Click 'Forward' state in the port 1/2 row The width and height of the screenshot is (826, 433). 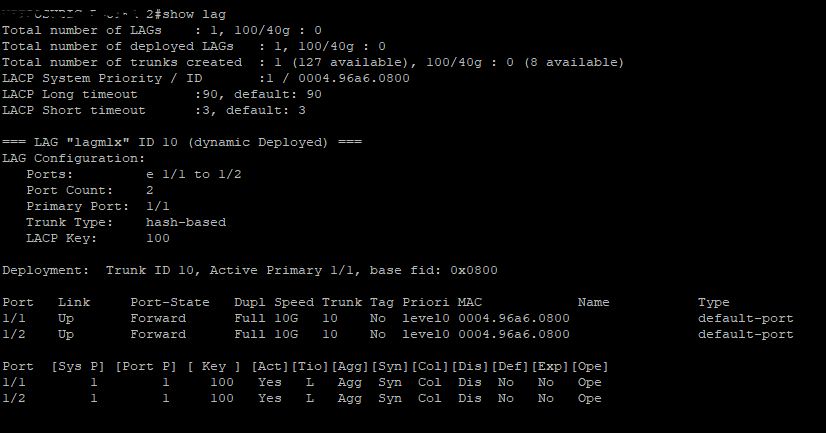[x=158, y=334]
